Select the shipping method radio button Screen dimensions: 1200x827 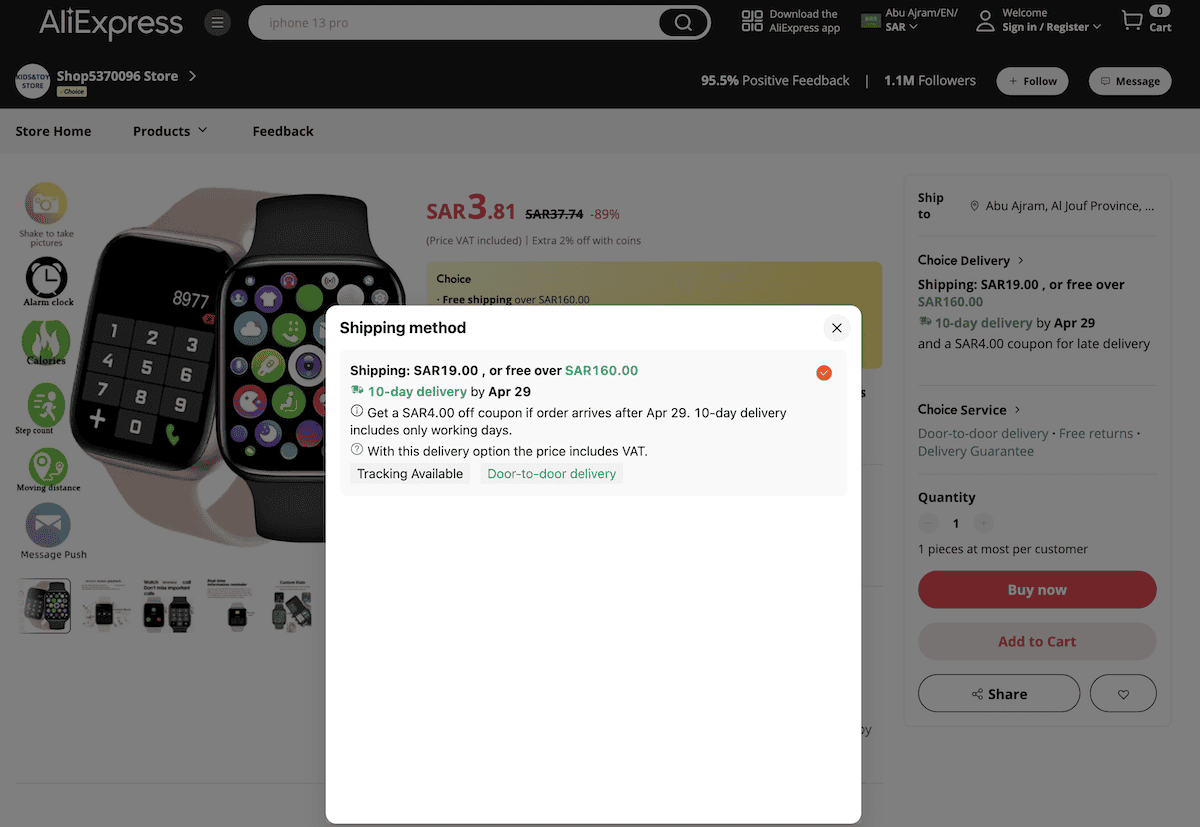(824, 372)
